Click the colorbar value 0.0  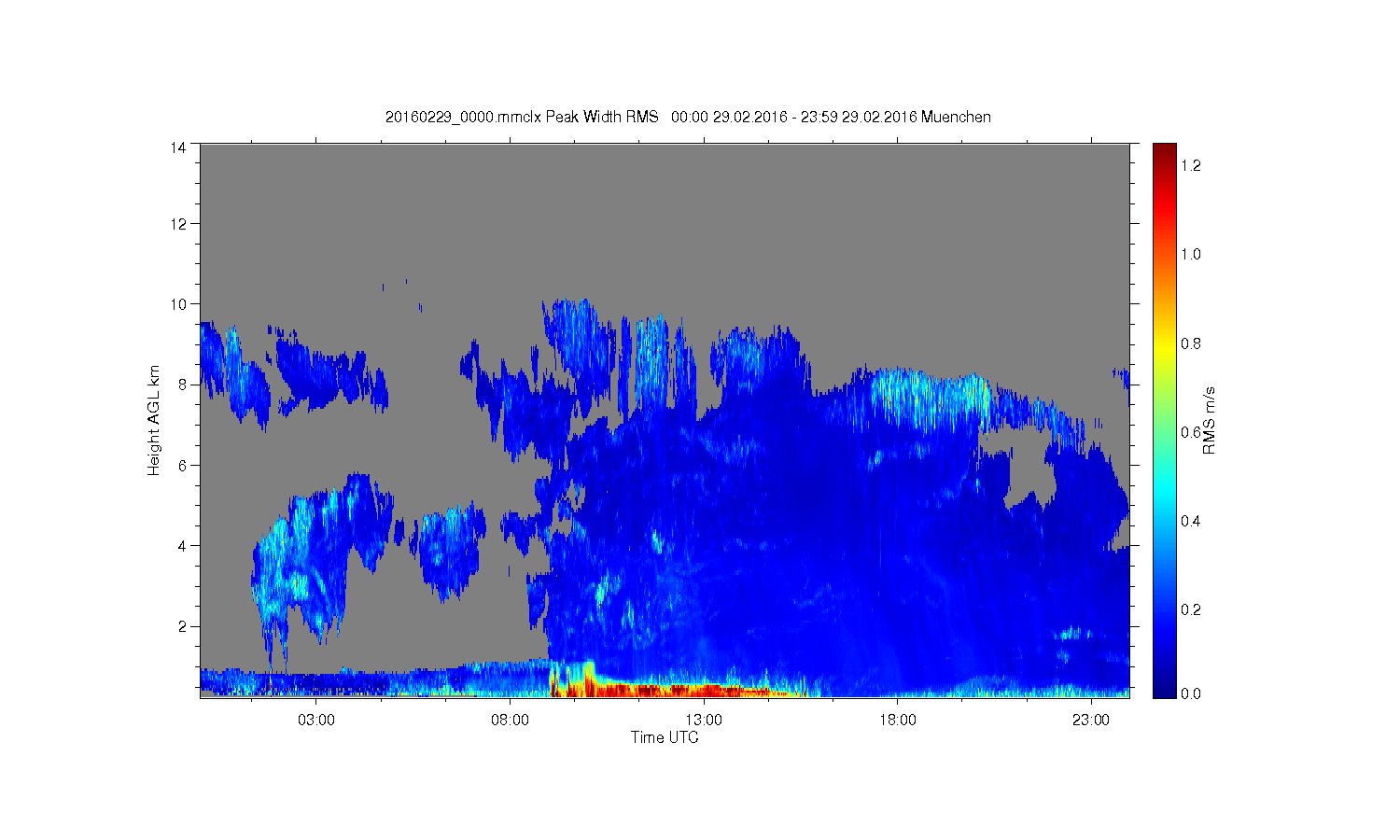pyautogui.click(x=1190, y=693)
